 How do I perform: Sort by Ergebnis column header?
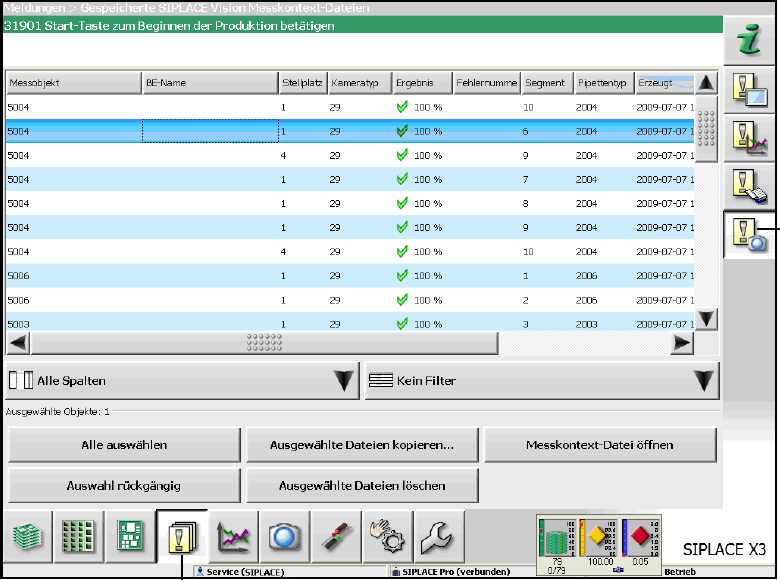coord(422,83)
